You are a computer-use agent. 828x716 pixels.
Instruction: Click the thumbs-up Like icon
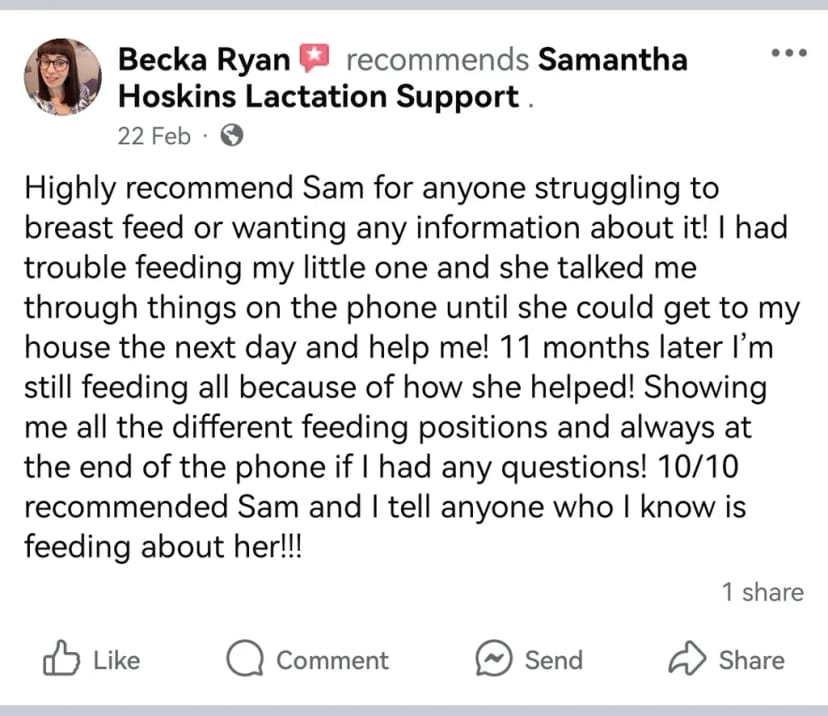pyautogui.click(x=61, y=658)
